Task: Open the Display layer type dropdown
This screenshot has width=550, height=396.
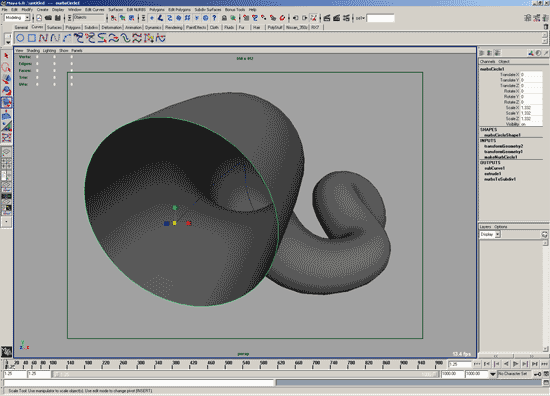Action: tap(490, 234)
